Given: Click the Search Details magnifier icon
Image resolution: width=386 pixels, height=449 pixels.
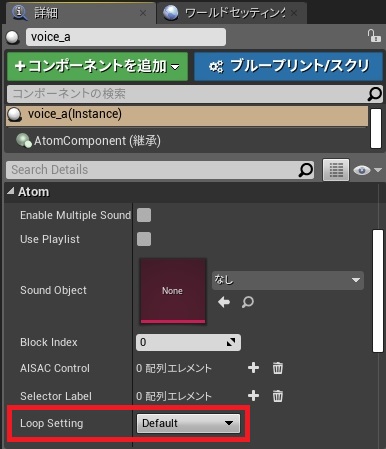Looking at the screenshot, I should [x=306, y=170].
